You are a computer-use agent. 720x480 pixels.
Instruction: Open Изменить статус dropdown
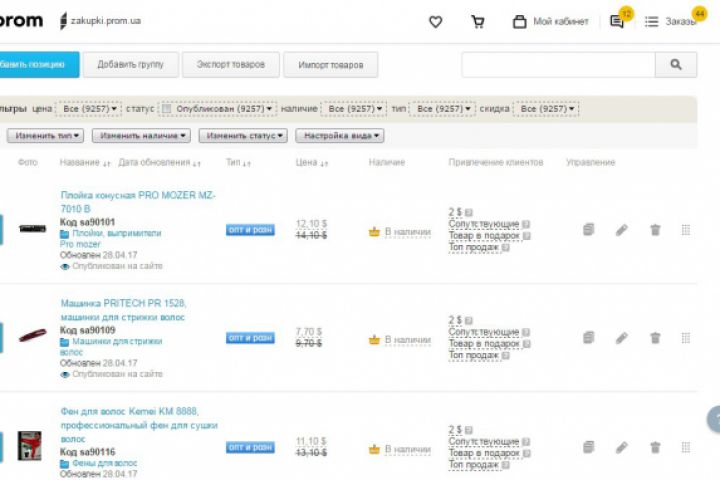click(243, 136)
